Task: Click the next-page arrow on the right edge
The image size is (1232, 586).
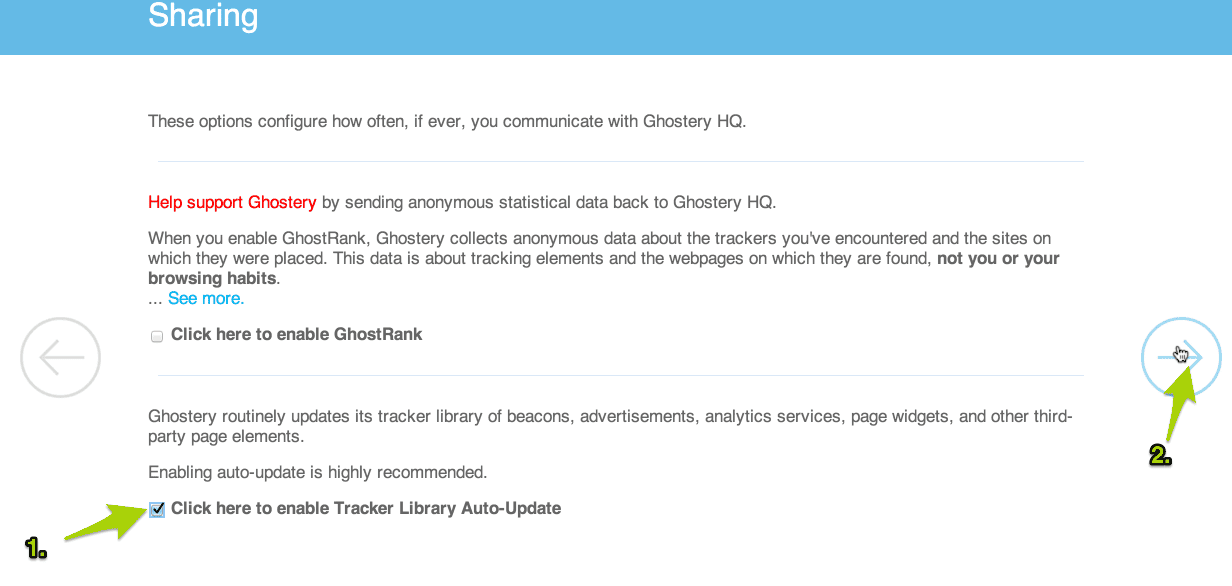Action: pyautogui.click(x=1181, y=357)
